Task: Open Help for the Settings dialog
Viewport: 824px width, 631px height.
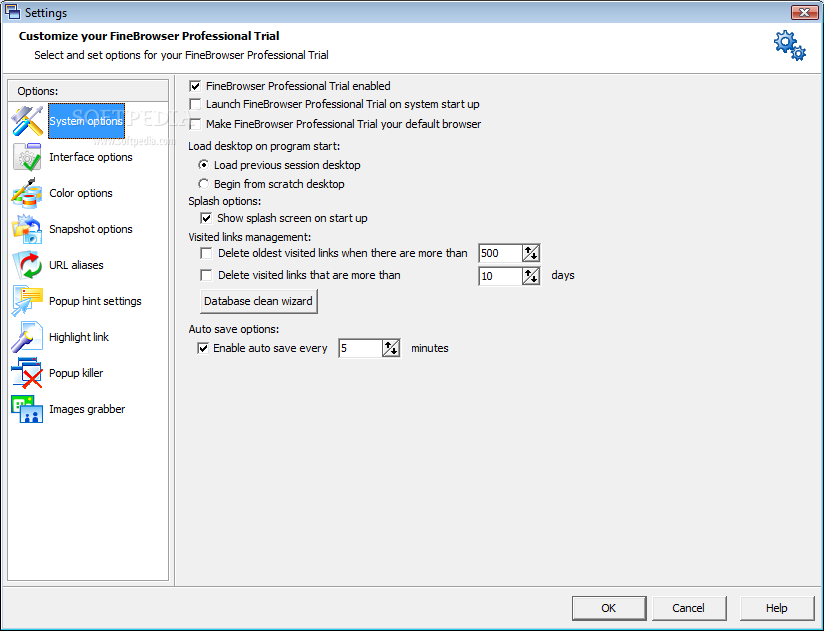Action: (x=777, y=608)
